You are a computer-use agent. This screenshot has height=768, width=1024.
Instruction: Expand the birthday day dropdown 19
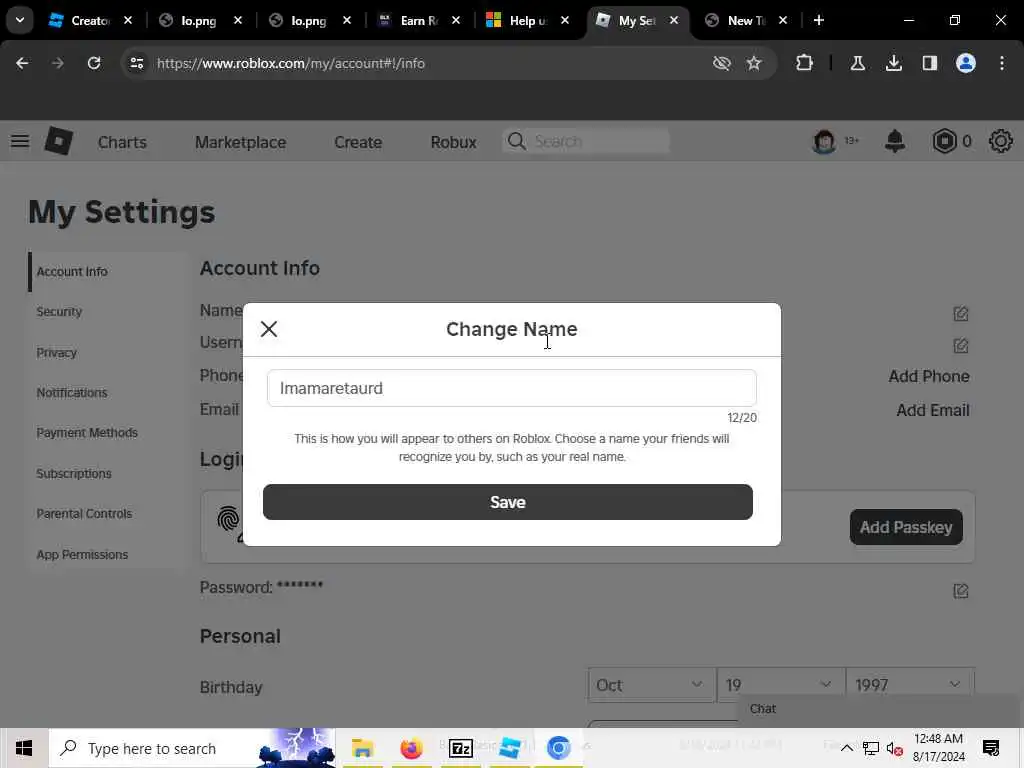tap(780, 684)
